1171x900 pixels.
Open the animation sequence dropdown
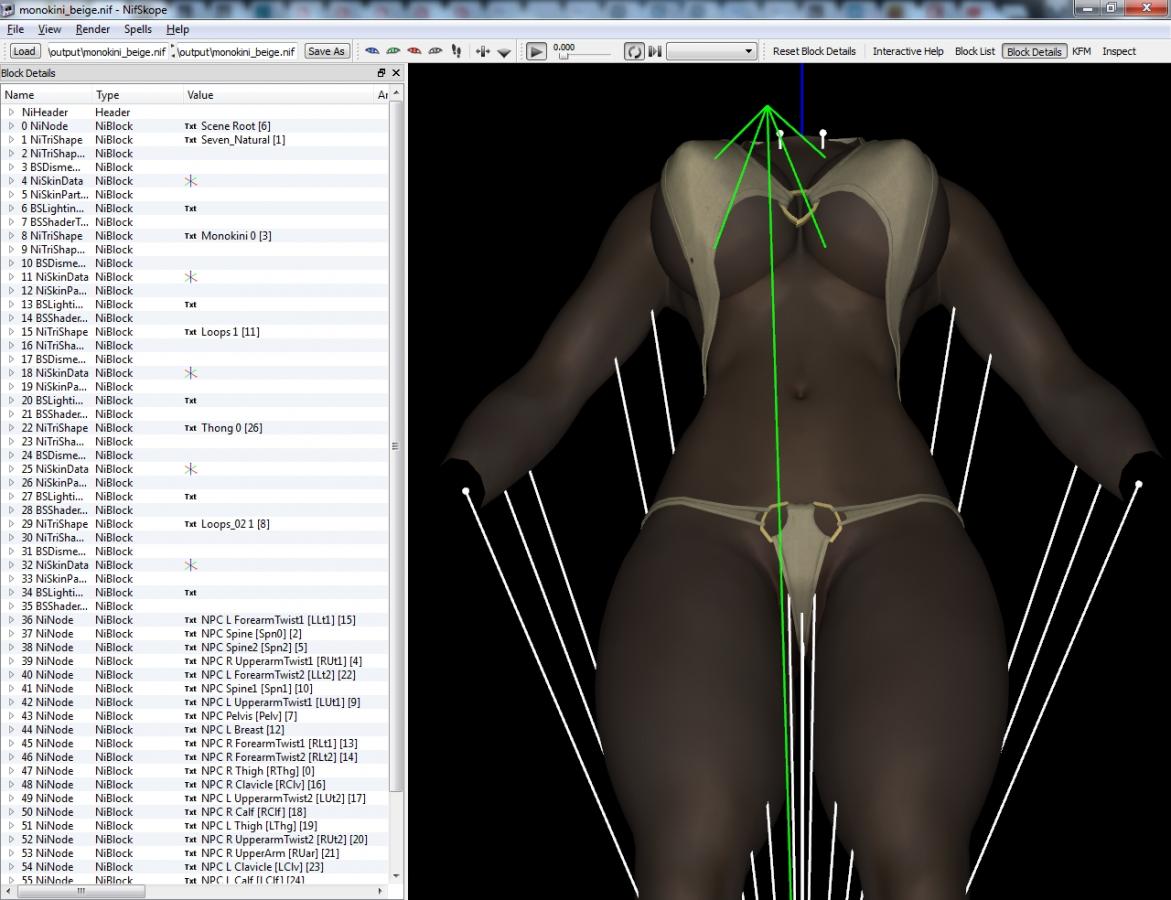(712, 52)
